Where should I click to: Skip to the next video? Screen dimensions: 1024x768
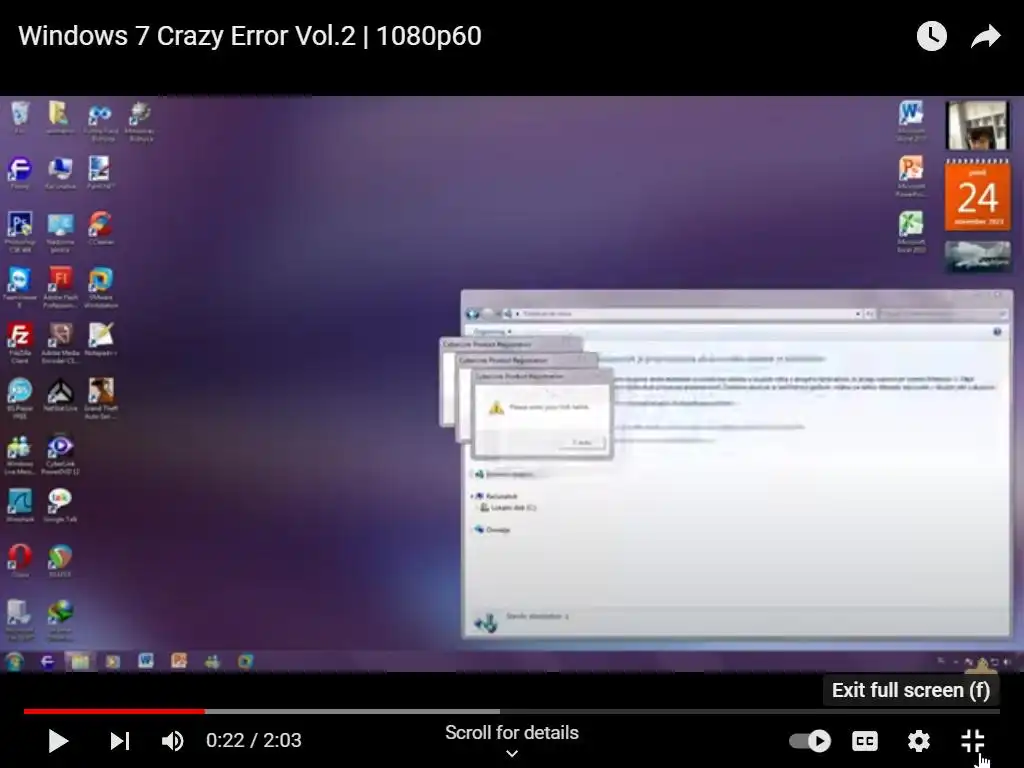[x=120, y=741]
